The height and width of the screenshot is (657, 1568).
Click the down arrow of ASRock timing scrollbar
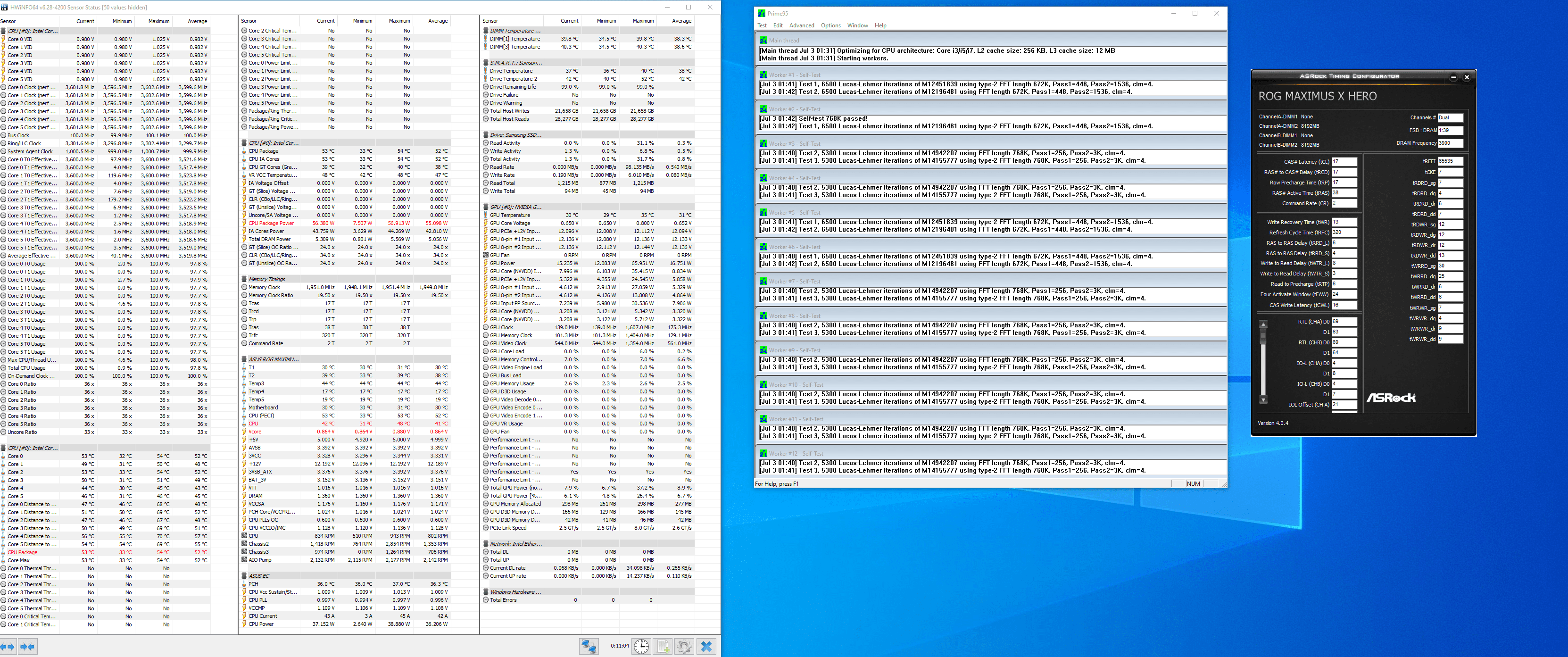point(1263,399)
